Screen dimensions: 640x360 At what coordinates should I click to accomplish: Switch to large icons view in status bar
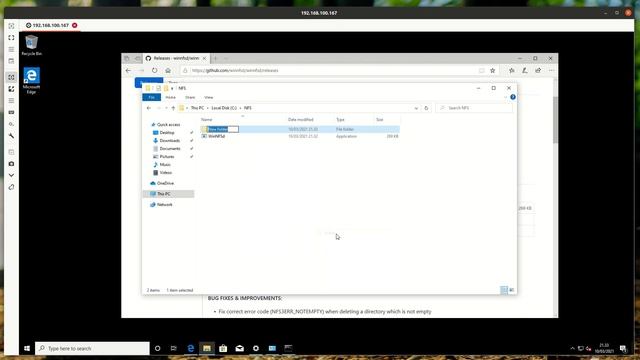point(511,290)
